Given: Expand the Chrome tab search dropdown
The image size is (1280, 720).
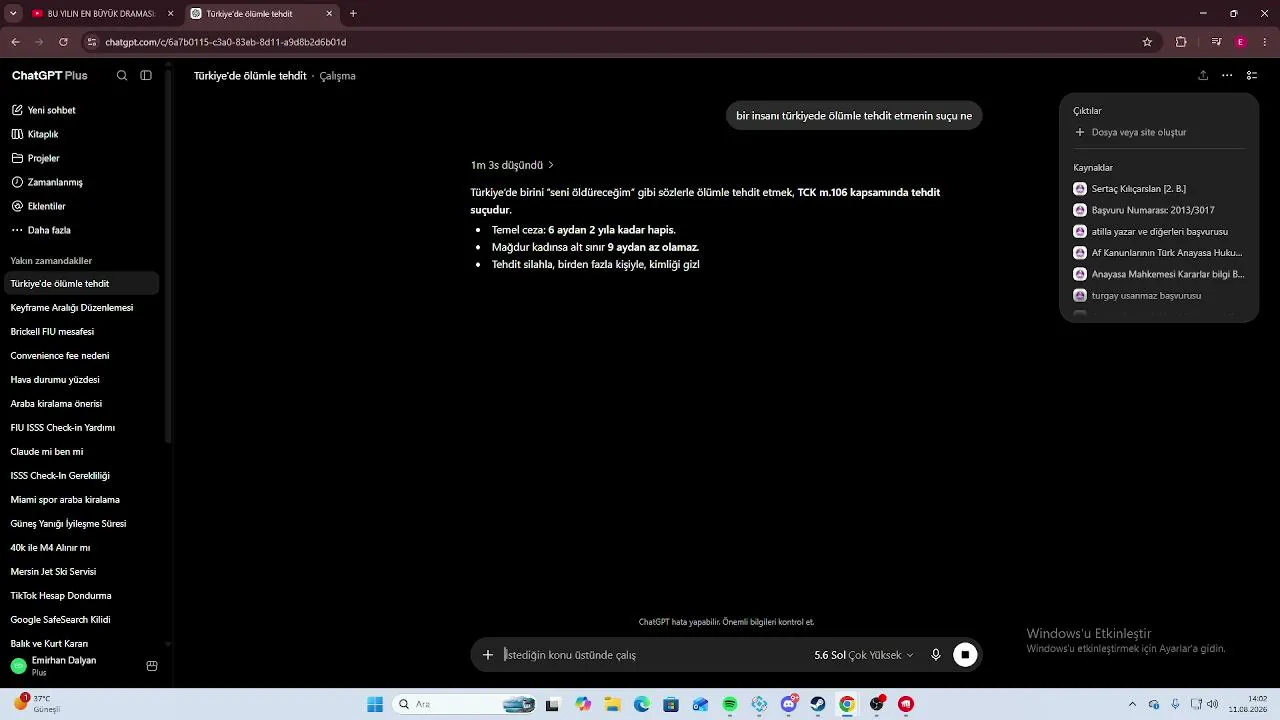Looking at the screenshot, I should coord(13,14).
